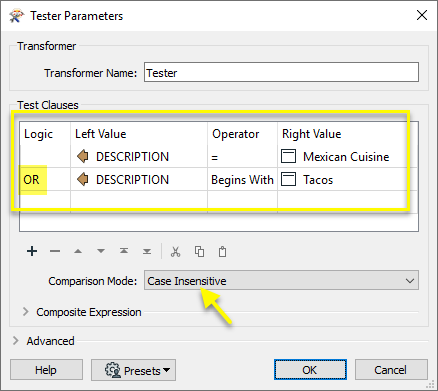Viewport: 438px width, 391px height.
Task: Open Help for Tester parameters
Action: [46, 370]
